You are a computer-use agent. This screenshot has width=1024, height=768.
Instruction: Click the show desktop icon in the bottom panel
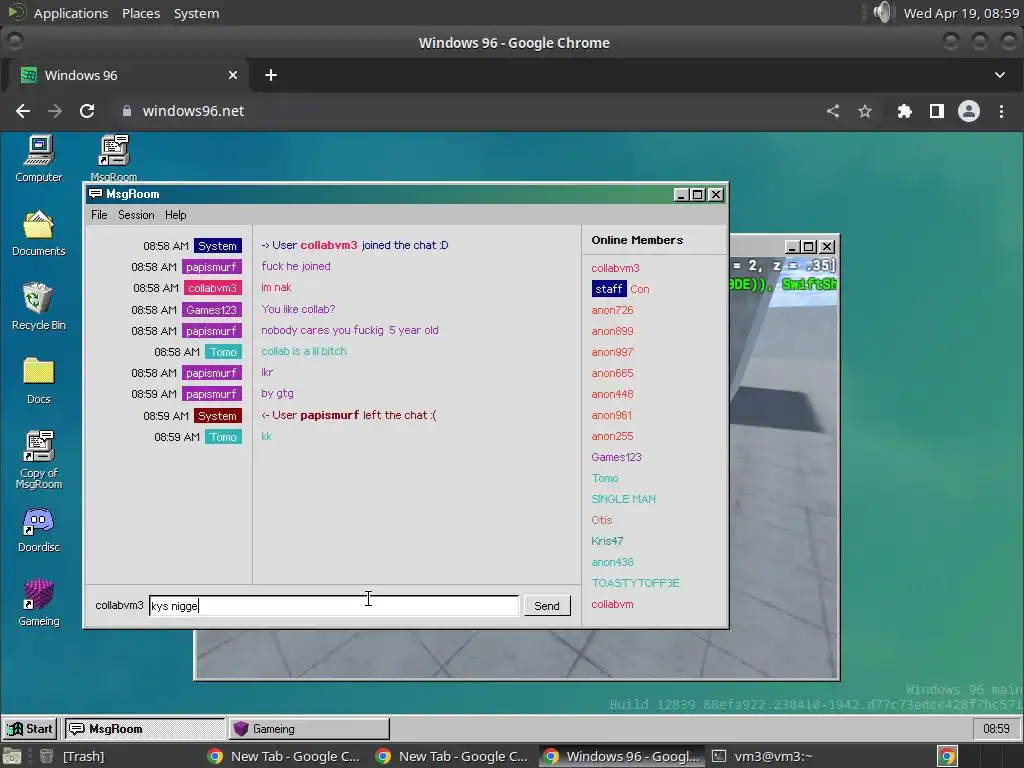point(12,756)
